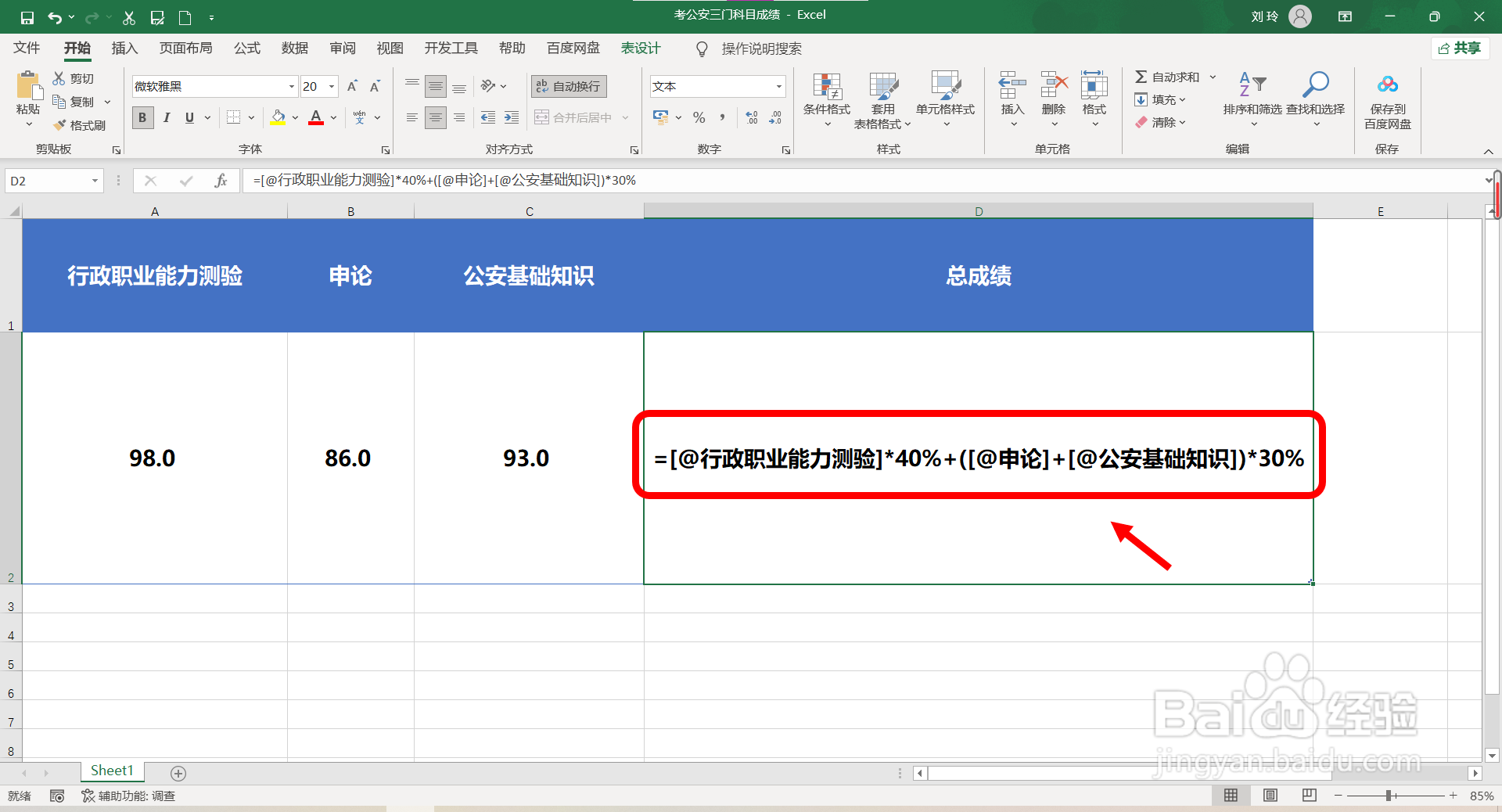
Task: Switch to the 表设计 Table Design tab
Action: 641,49
